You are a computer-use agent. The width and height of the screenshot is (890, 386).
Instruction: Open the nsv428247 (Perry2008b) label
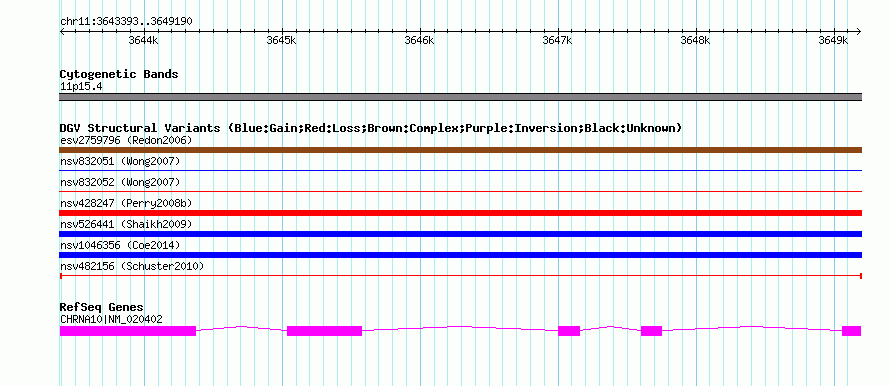pyautogui.click(x=126, y=204)
